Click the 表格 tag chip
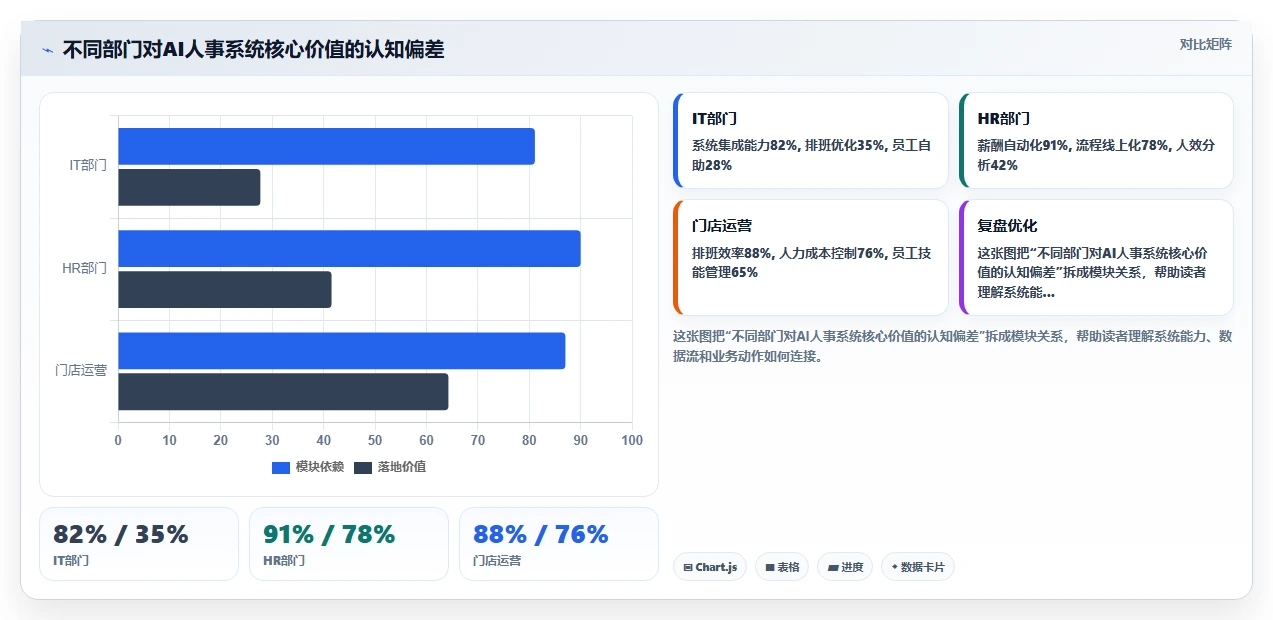 782,567
